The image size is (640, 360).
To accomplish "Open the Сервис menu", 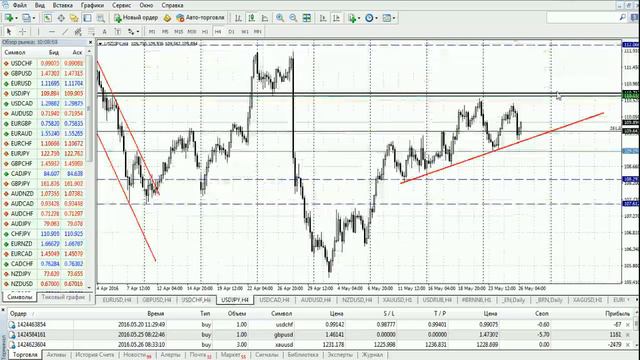I will pos(122,5).
